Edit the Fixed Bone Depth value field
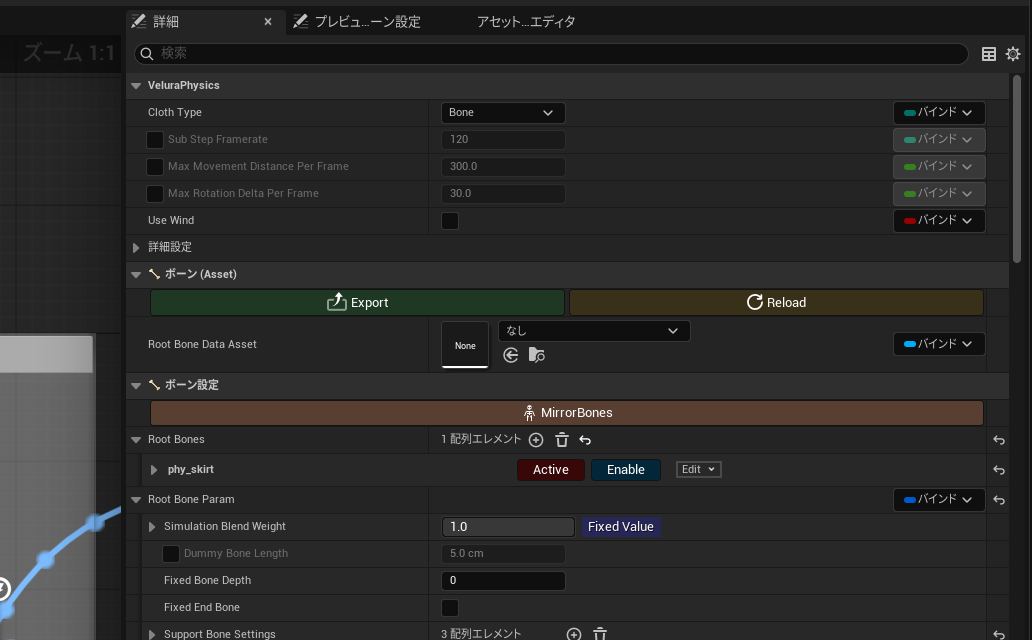The image size is (1032, 640). coord(503,581)
